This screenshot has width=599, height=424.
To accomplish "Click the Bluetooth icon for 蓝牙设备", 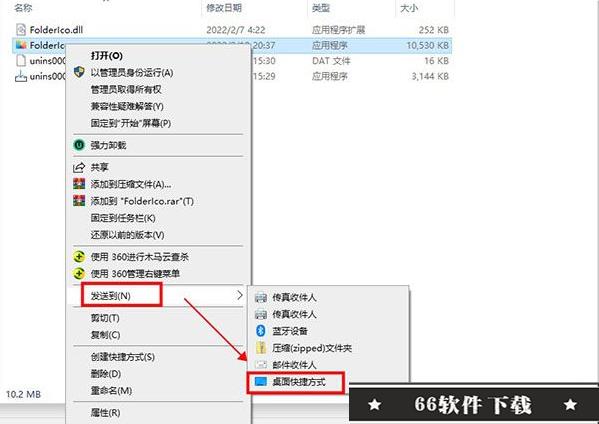I will (x=261, y=331).
